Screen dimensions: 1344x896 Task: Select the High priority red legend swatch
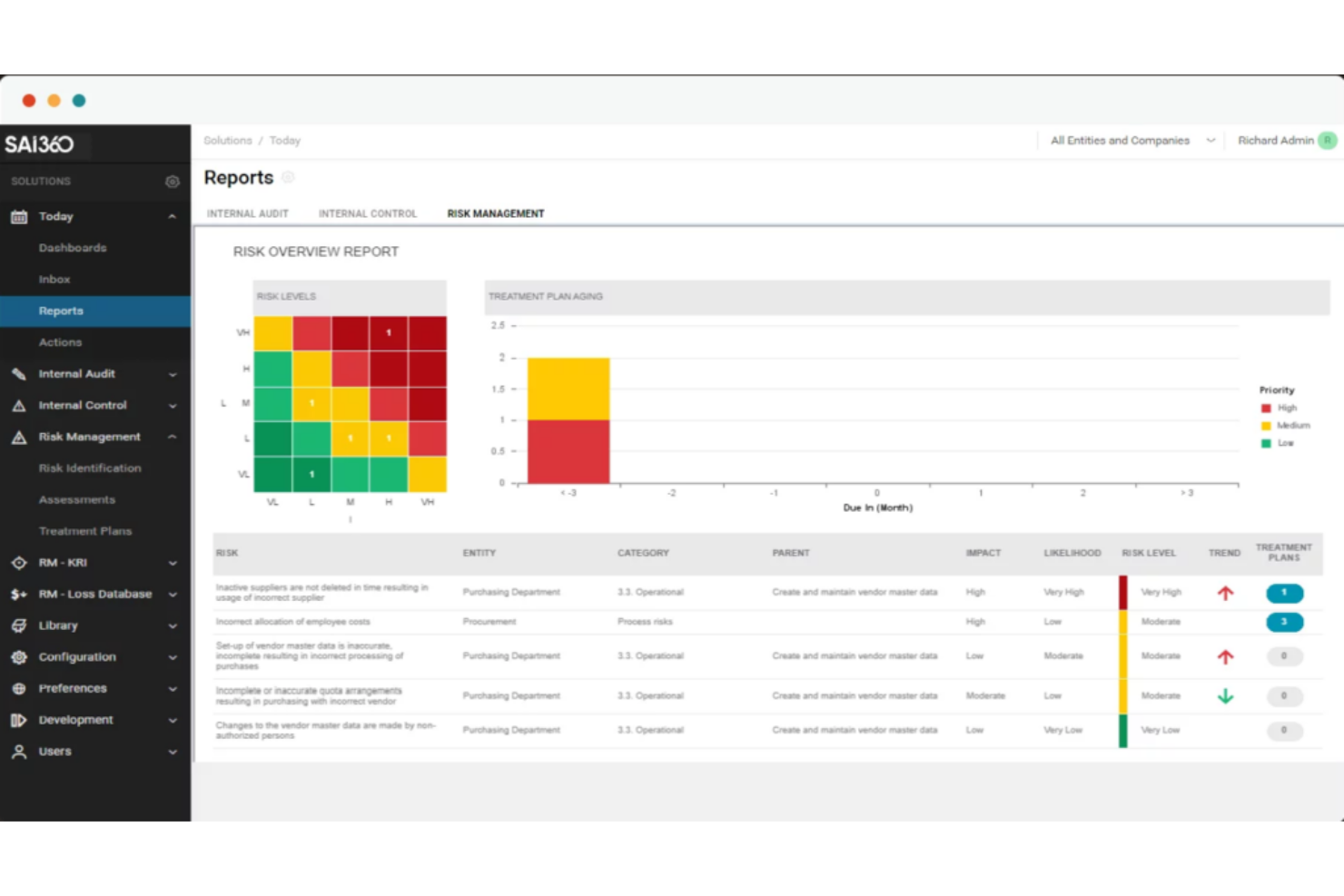1267,408
